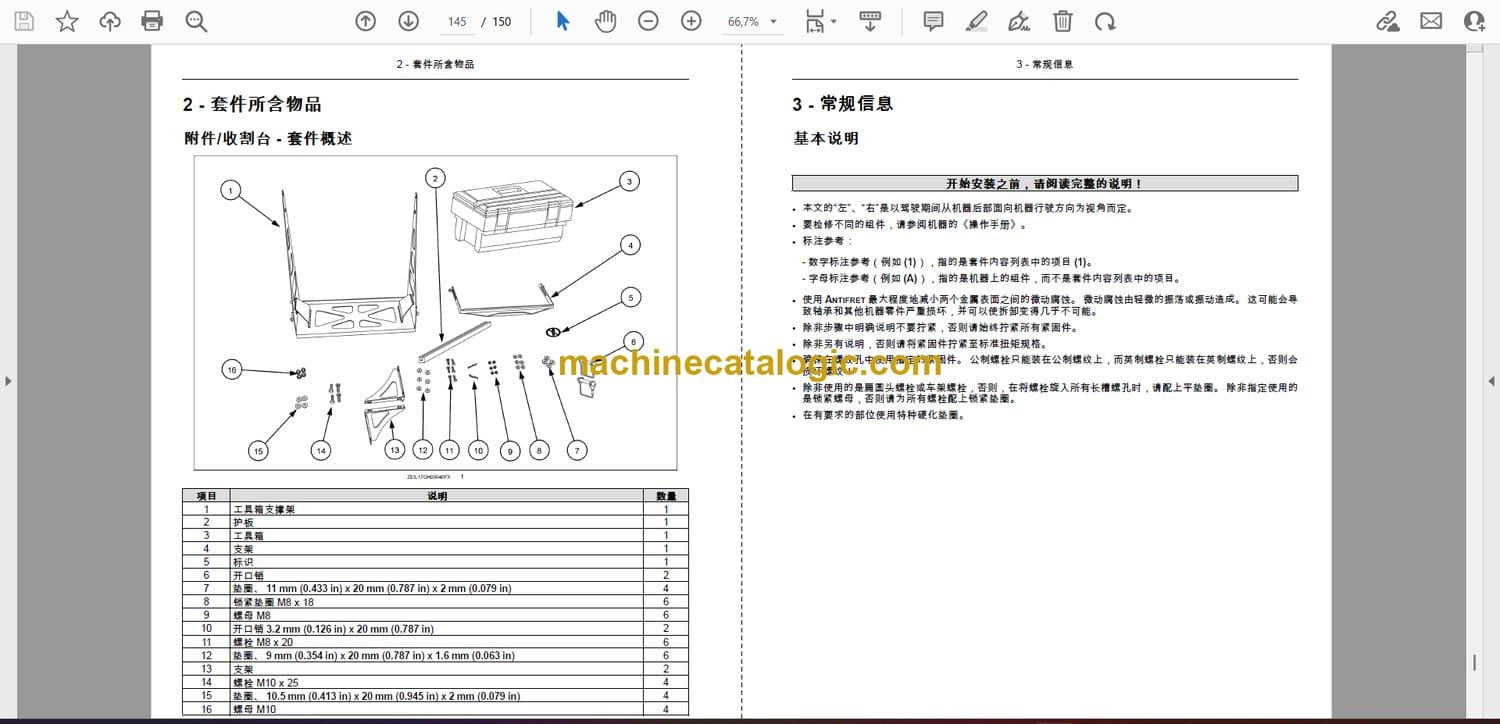This screenshot has height=724, width=1500.
Task: Send the file by email
Action: click(1431, 21)
